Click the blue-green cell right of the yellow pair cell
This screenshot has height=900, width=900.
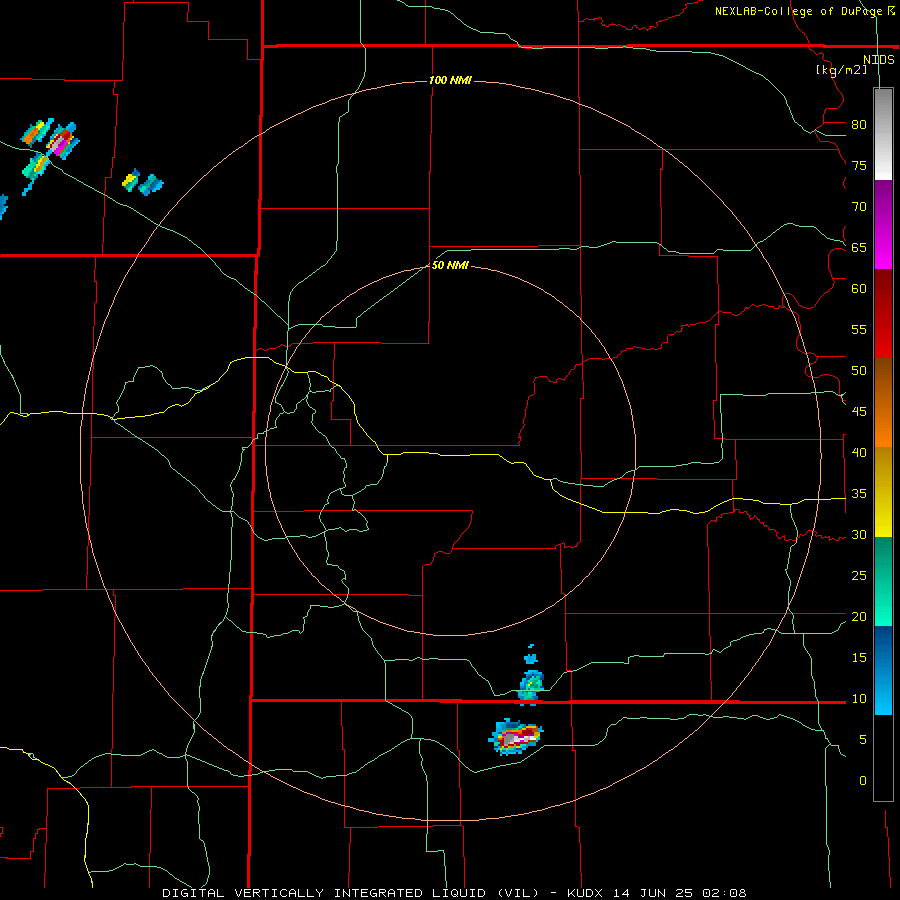152,184
